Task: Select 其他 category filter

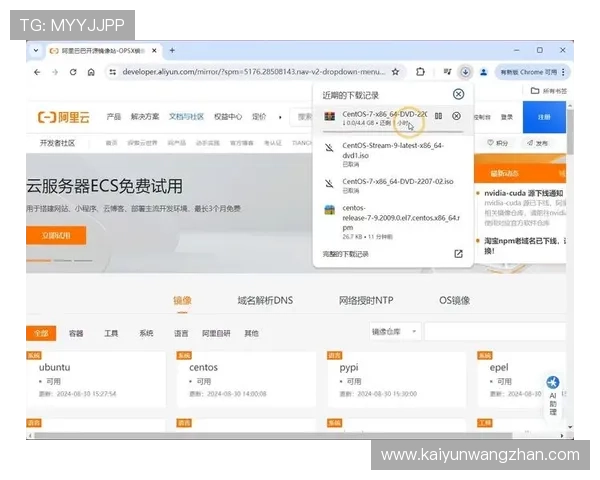Action: tap(251, 333)
